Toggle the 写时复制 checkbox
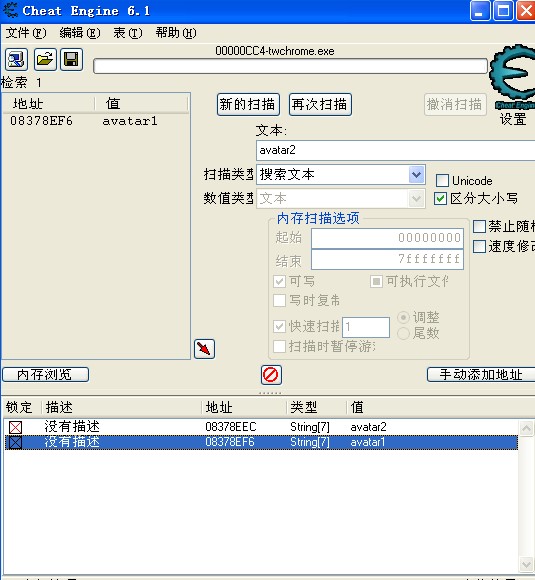Screen dimensions: 535x580 point(280,300)
